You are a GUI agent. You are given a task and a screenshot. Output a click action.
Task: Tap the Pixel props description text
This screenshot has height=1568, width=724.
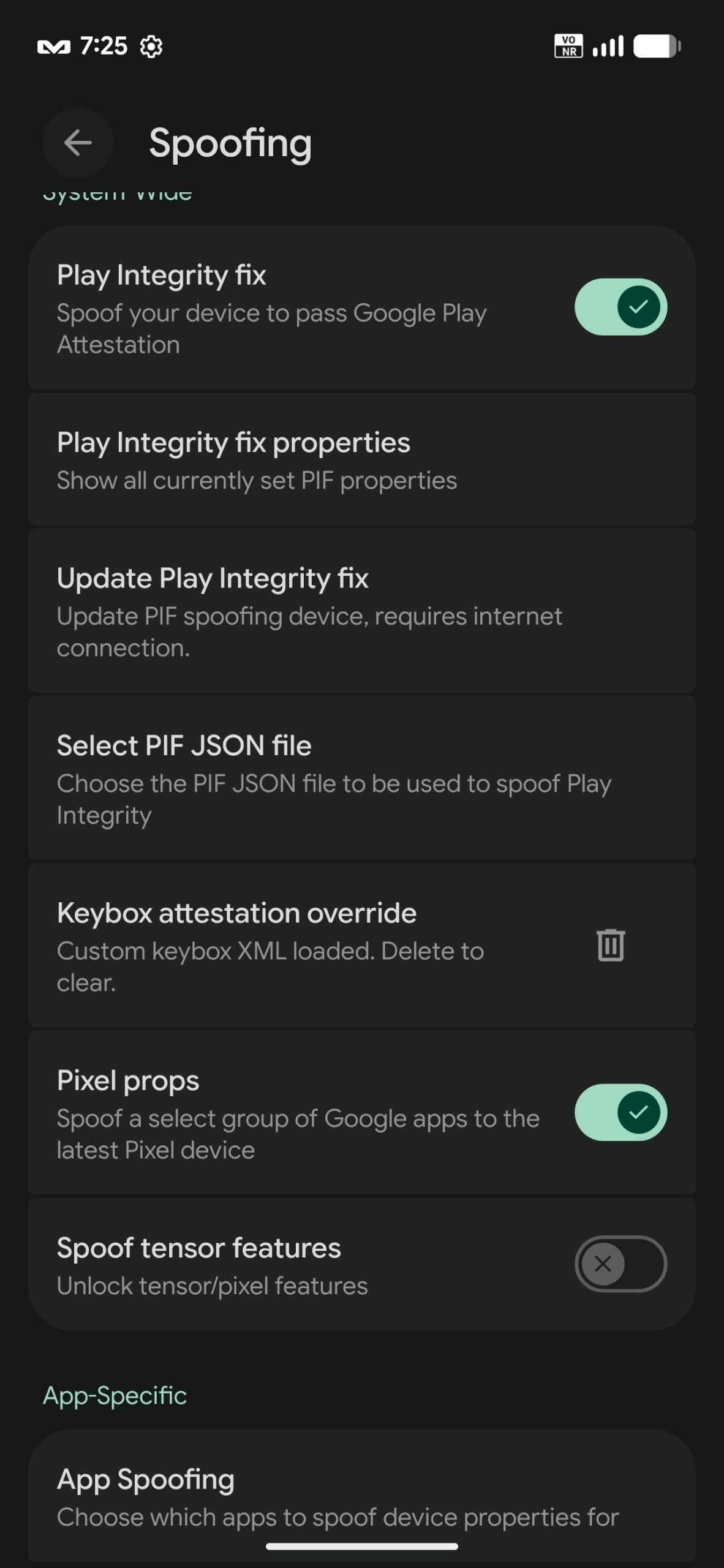pos(298,1134)
